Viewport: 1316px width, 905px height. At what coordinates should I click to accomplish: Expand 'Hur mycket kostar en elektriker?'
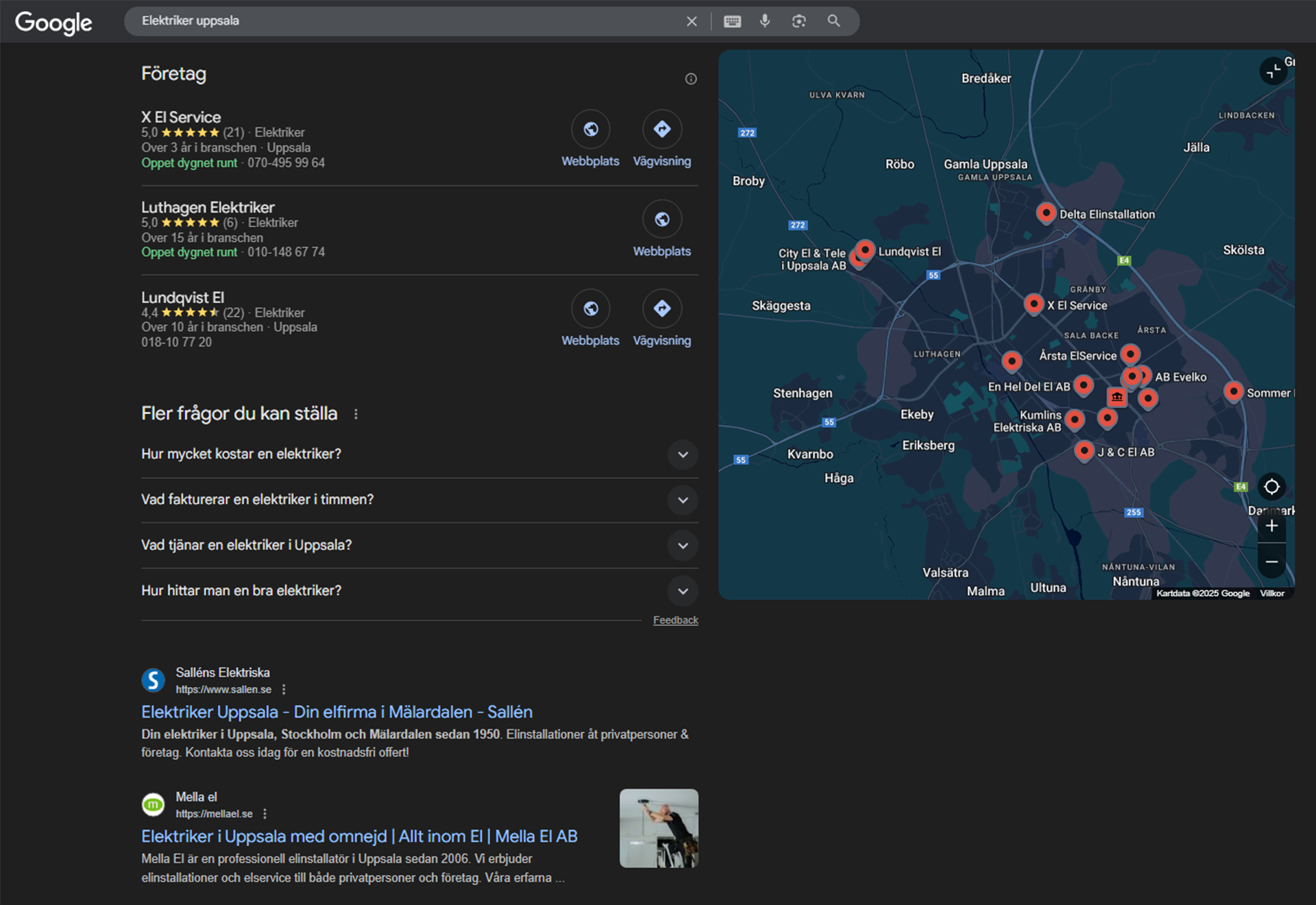pyautogui.click(x=683, y=455)
